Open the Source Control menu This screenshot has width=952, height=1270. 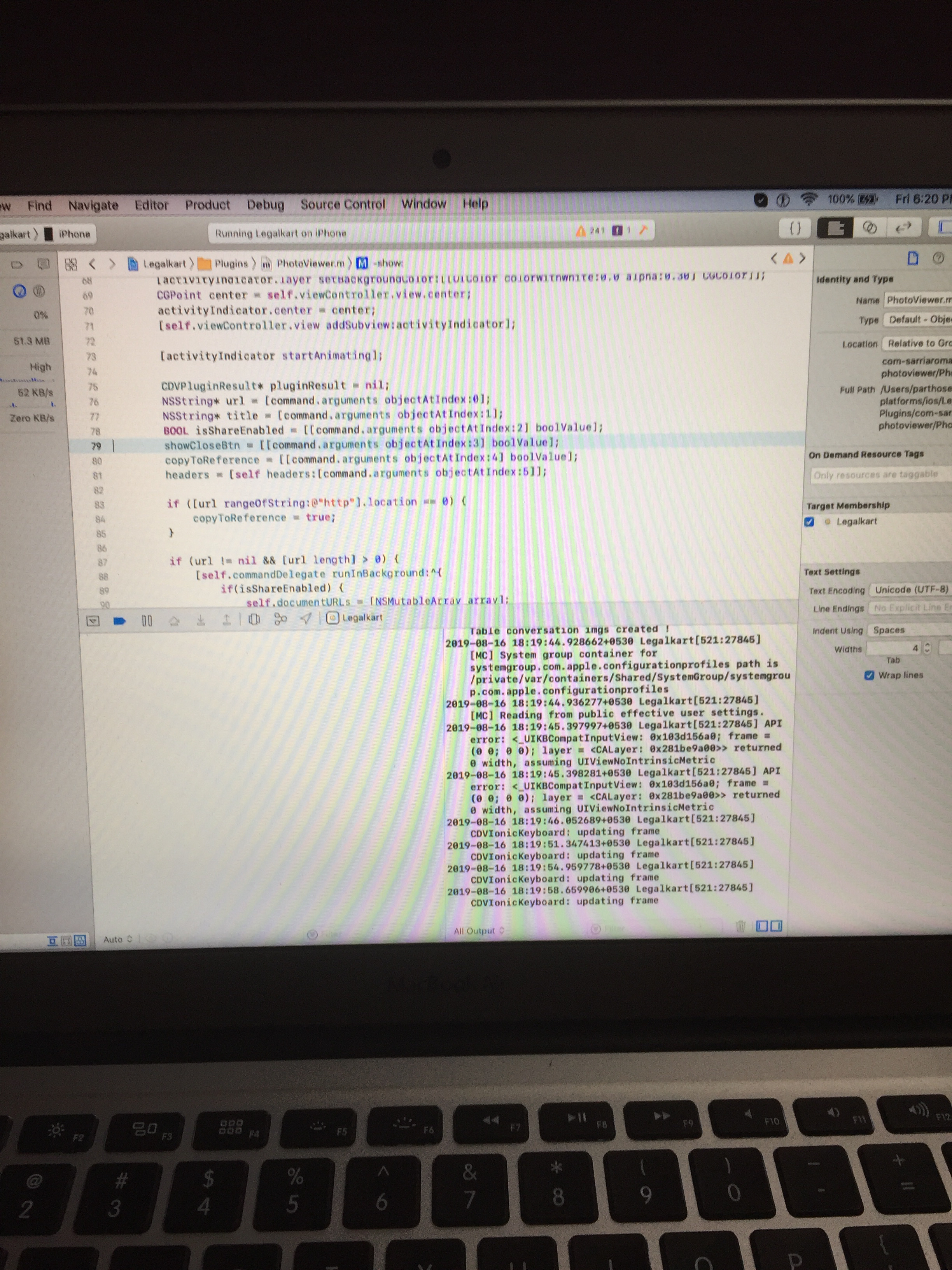point(343,204)
